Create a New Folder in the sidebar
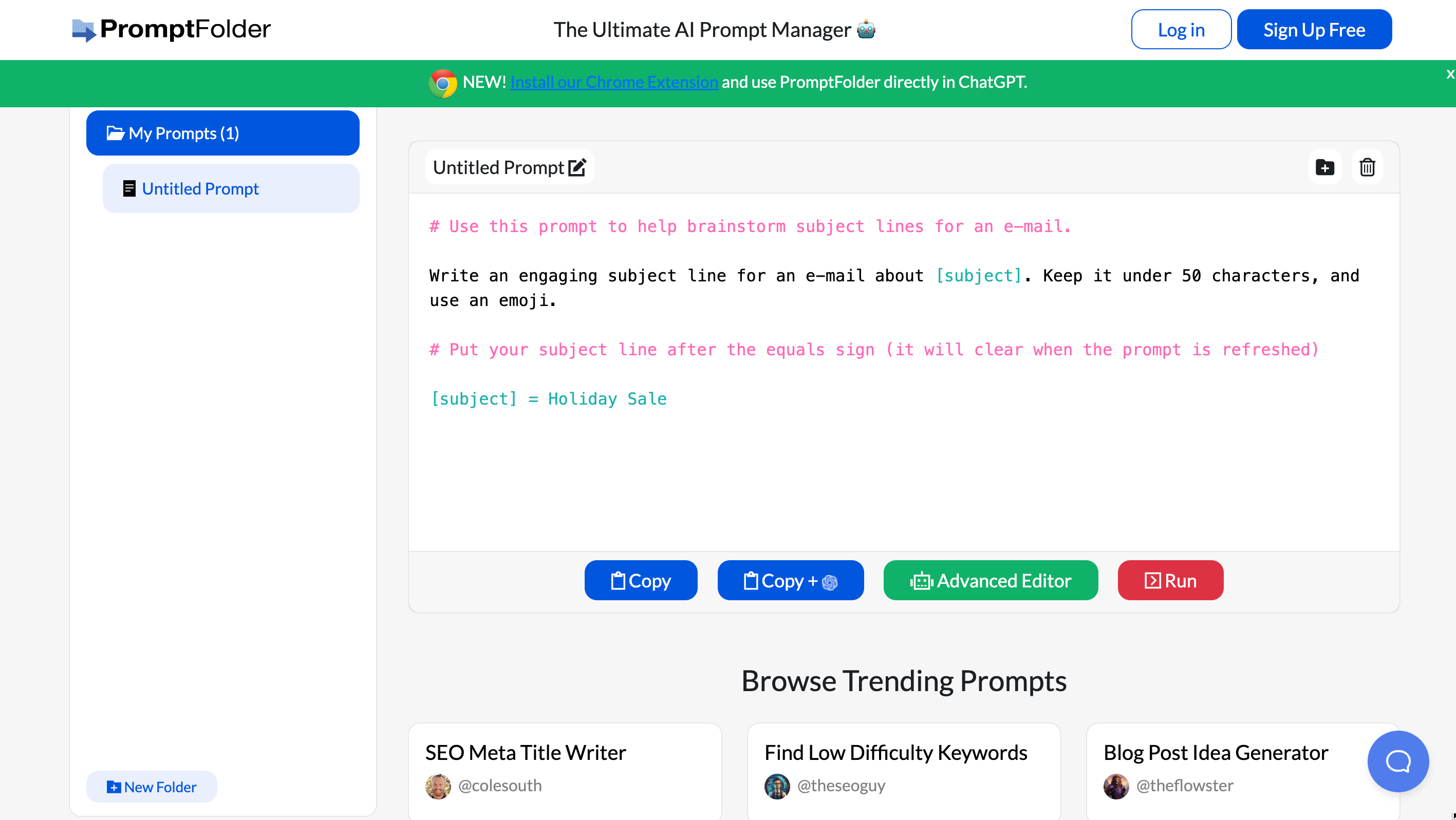Screen dimensions: 1456x820 click(152, 787)
